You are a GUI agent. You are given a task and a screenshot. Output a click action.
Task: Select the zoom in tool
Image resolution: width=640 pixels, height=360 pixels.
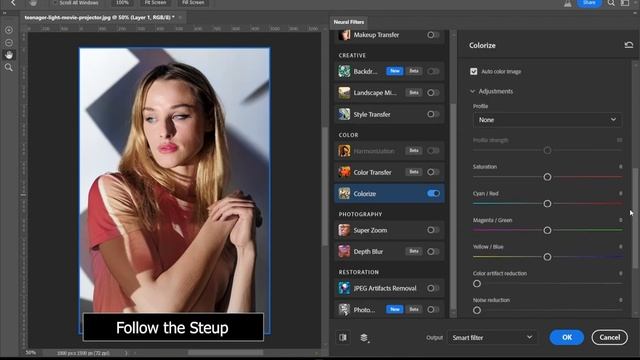point(9,30)
